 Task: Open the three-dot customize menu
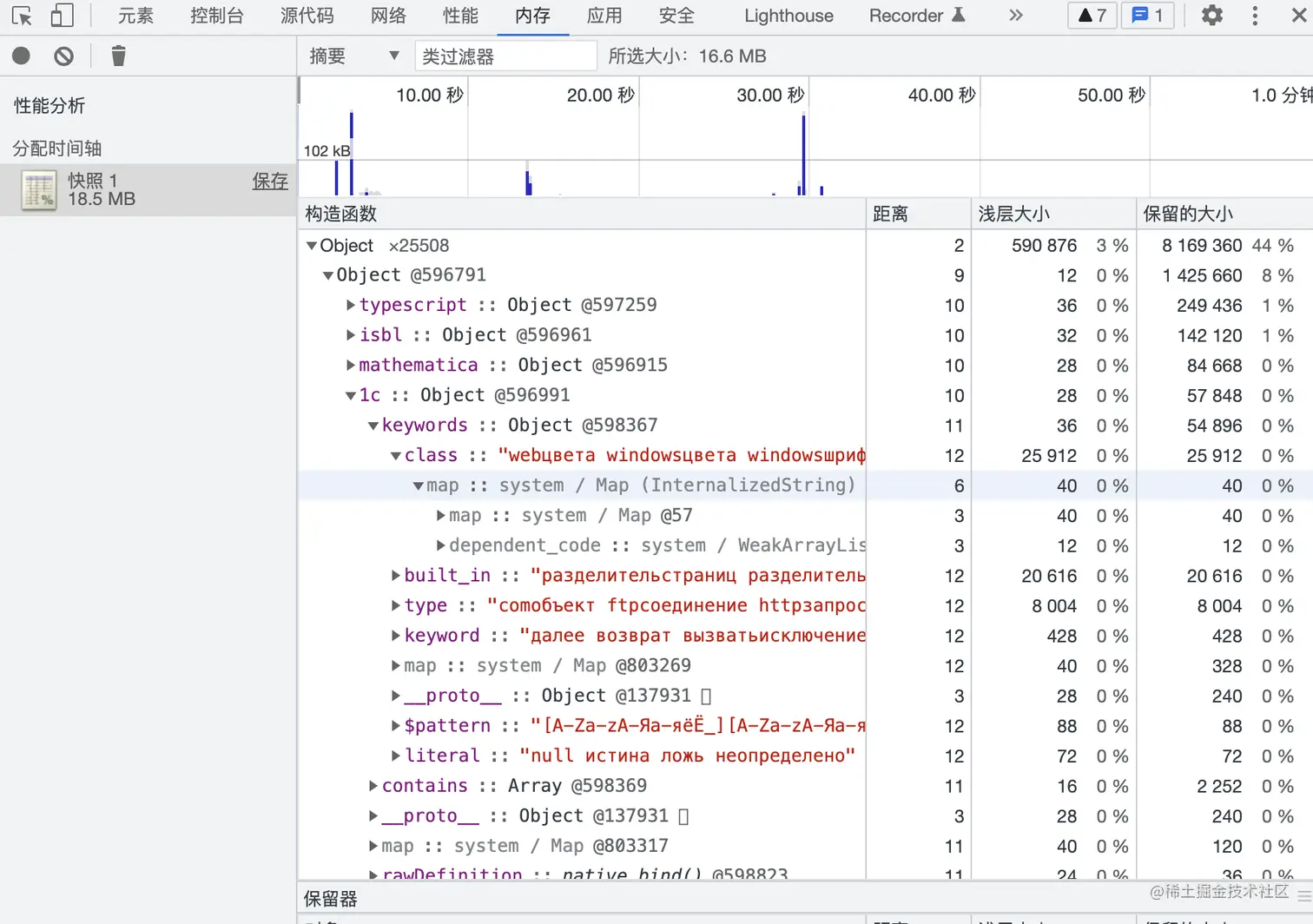[x=1255, y=16]
